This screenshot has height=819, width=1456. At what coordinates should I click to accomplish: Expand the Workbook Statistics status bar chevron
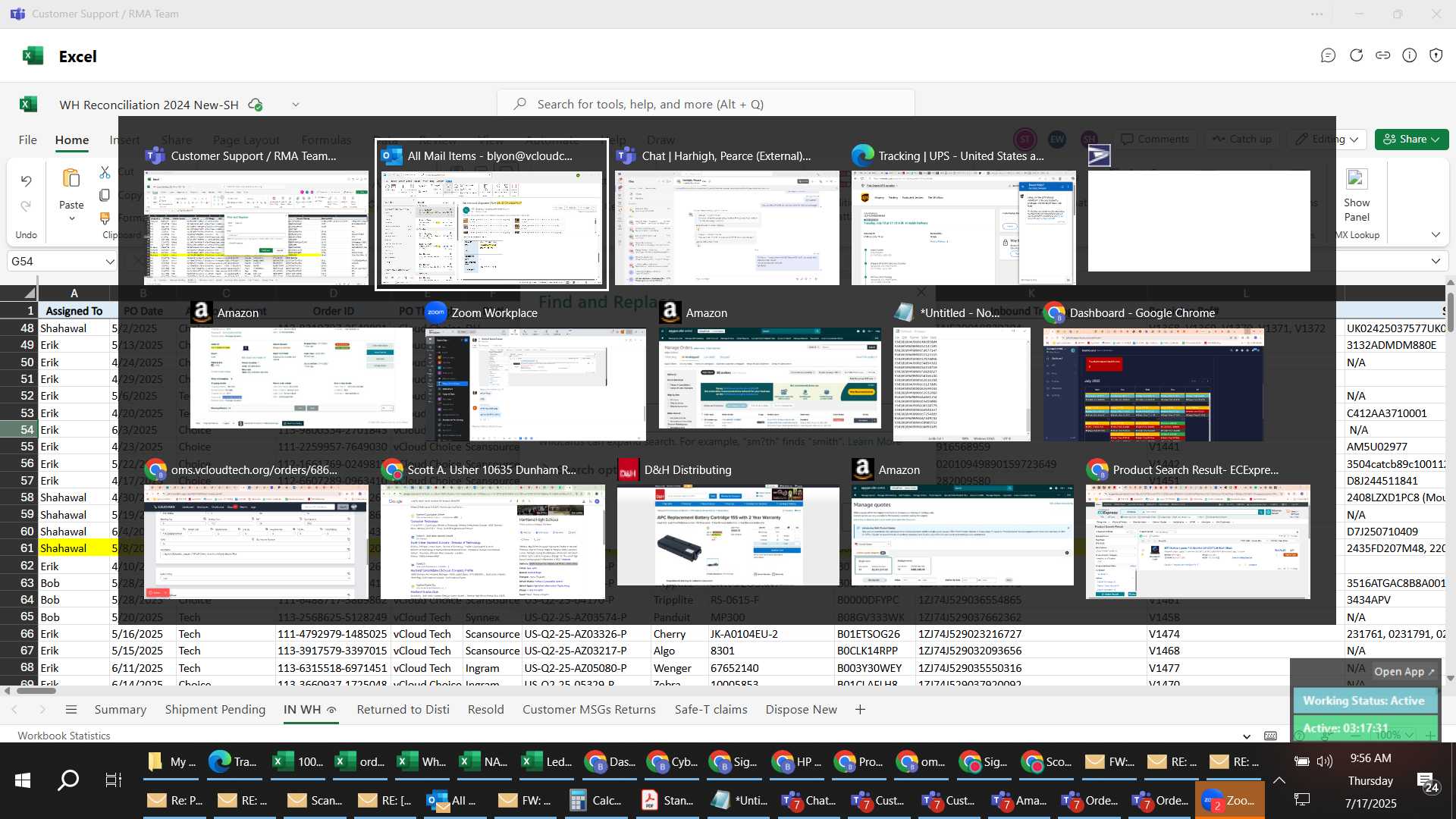[1247, 736]
